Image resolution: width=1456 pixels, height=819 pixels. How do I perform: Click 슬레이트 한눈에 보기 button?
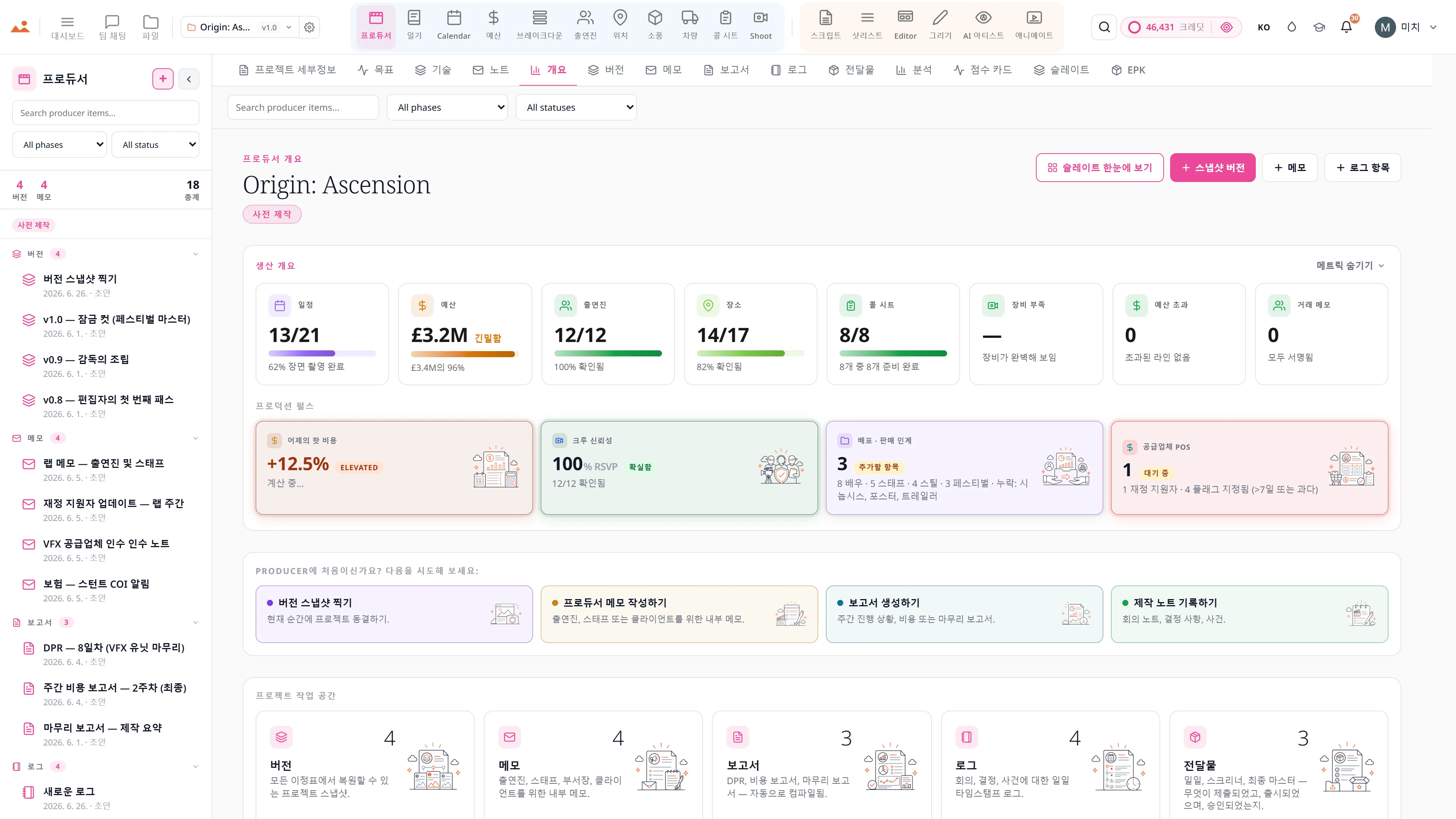click(x=1099, y=168)
